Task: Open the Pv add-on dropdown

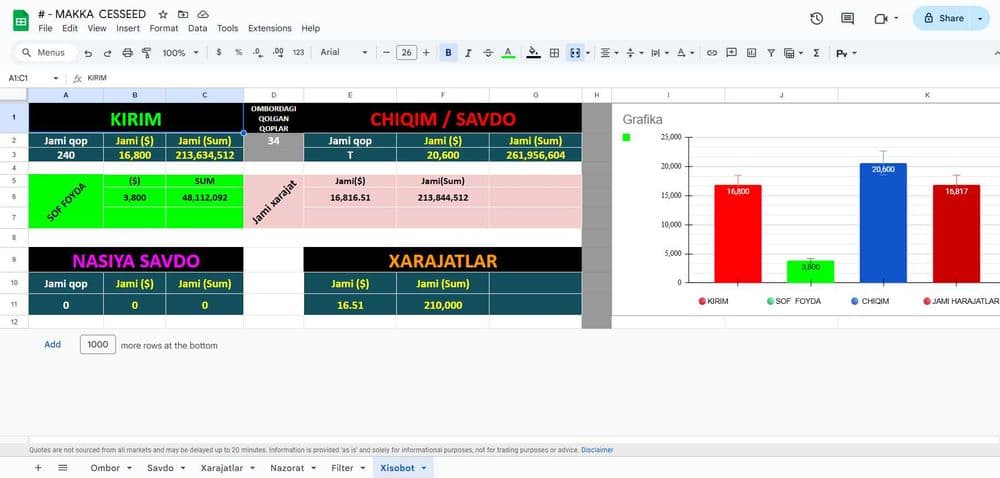Action: pos(846,54)
